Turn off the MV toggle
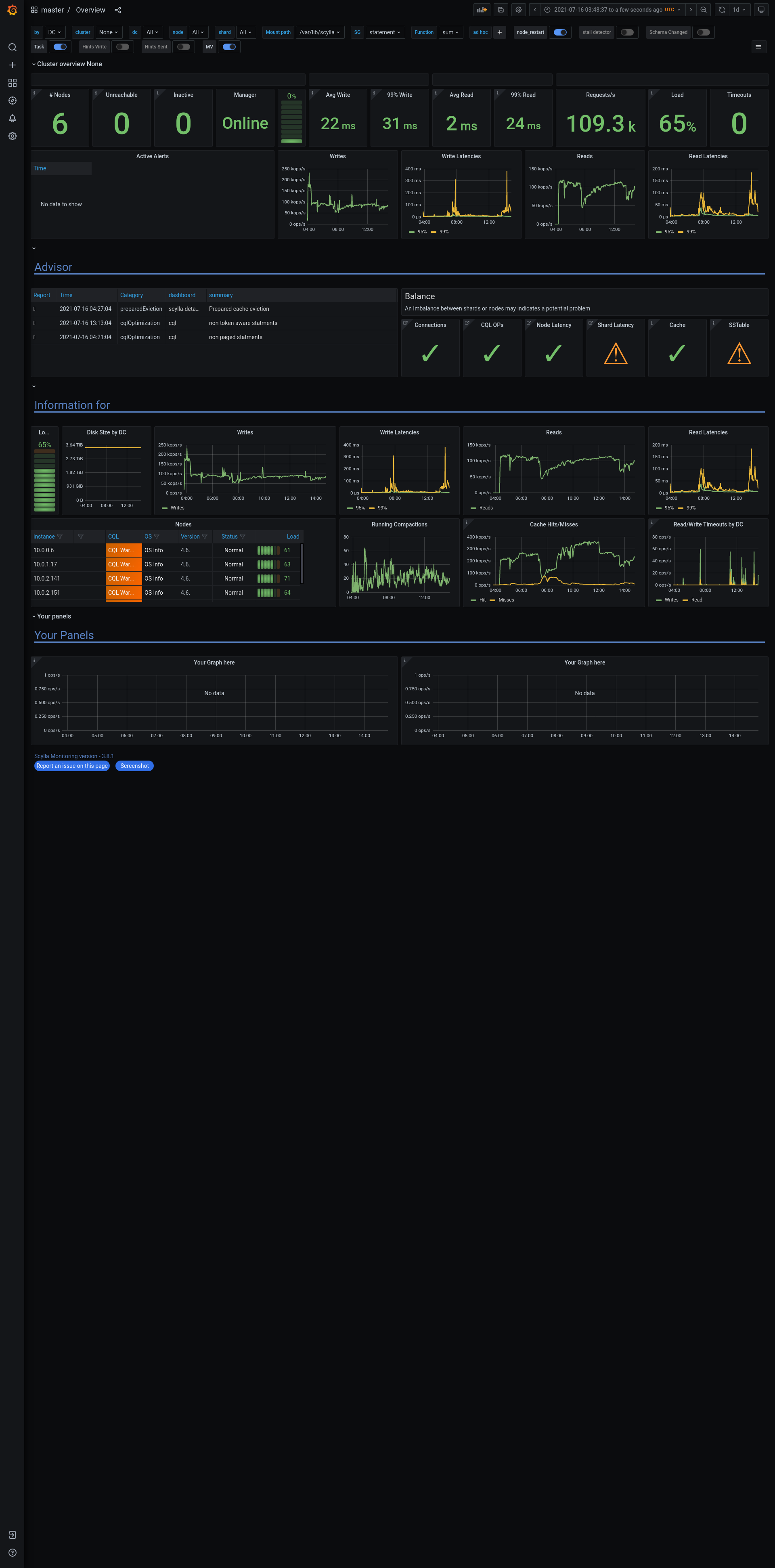 point(229,47)
